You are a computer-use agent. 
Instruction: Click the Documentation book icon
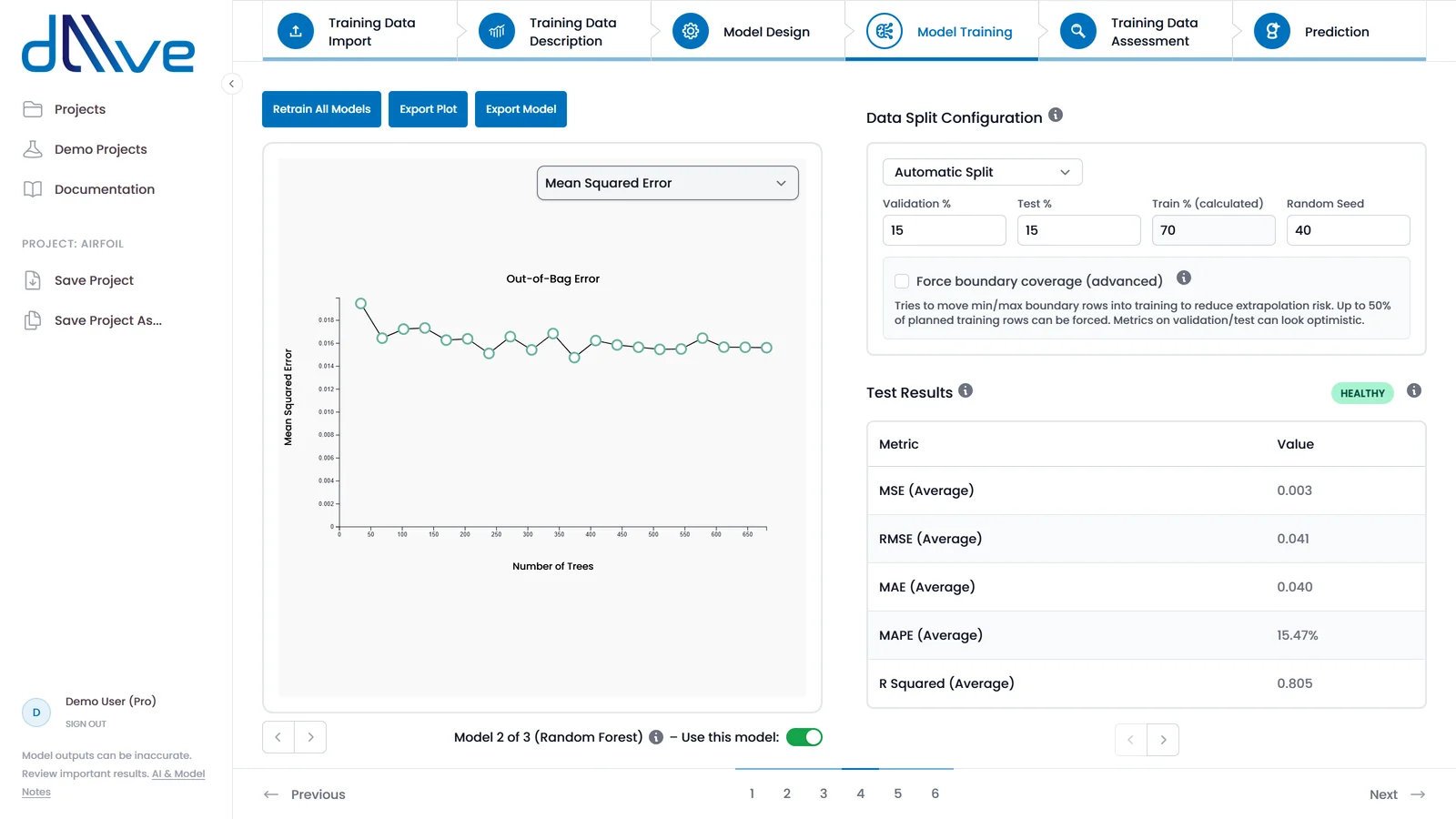point(33,189)
